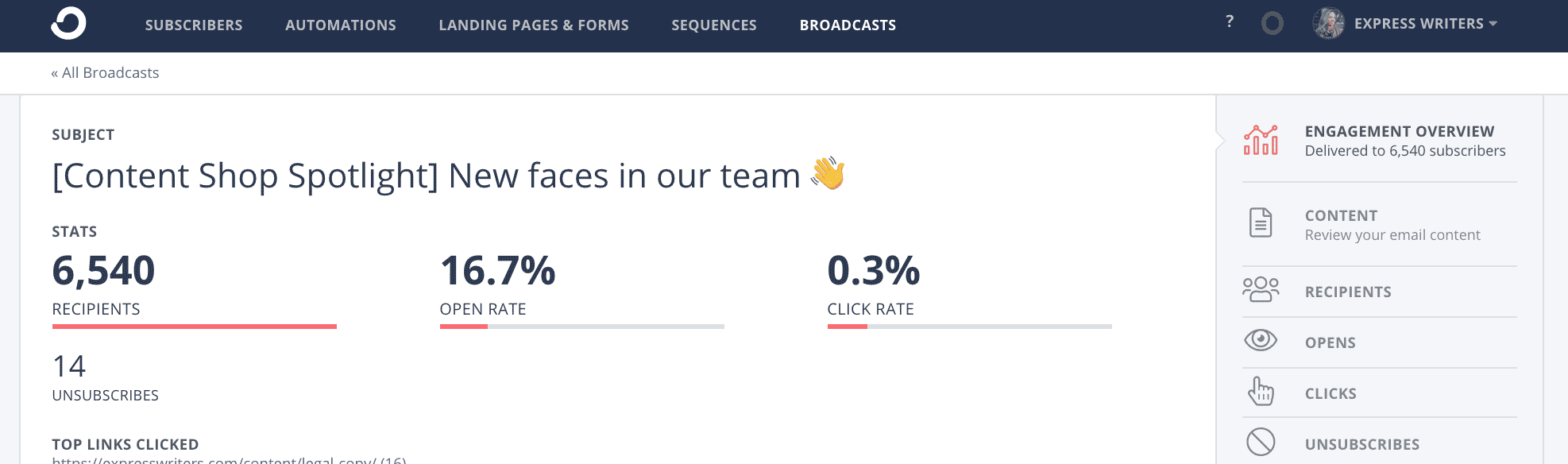Open the Content document icon
Image resolution: width=1568 pixels, height=464 pixels.
(1261, 222)
